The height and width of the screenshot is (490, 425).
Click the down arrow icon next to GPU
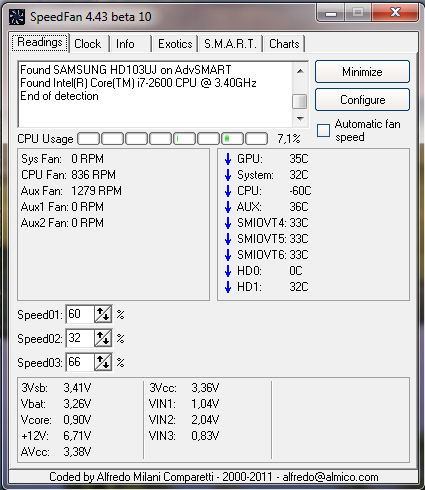(228, 159)
